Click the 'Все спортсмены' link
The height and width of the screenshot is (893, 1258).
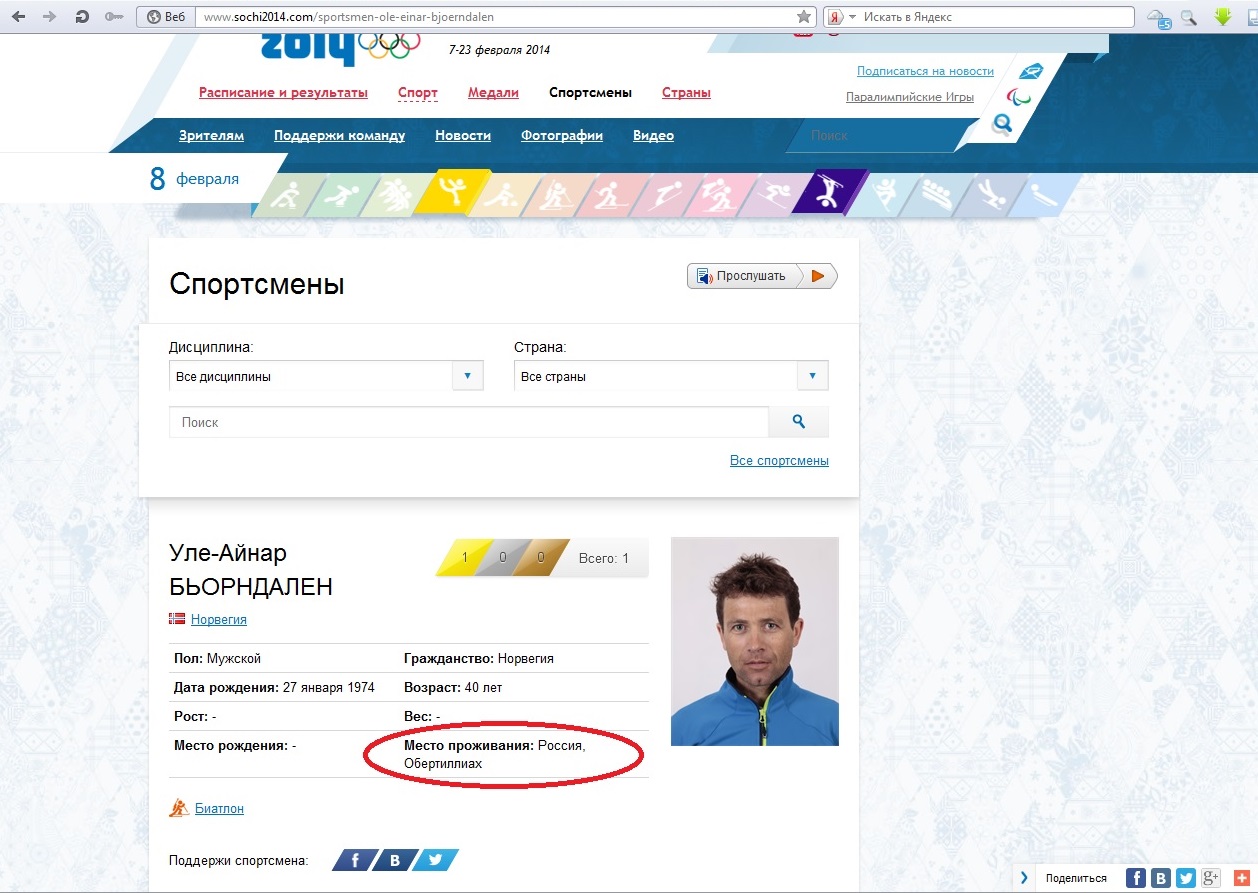[779, 461]
